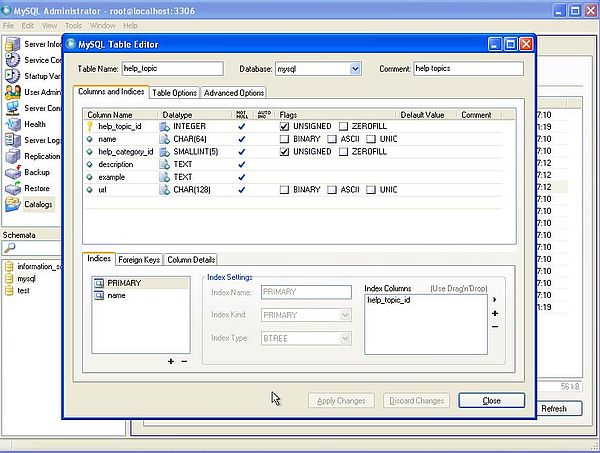Check BINARY flag for url column
600x453 pixels.
[284, 190]
